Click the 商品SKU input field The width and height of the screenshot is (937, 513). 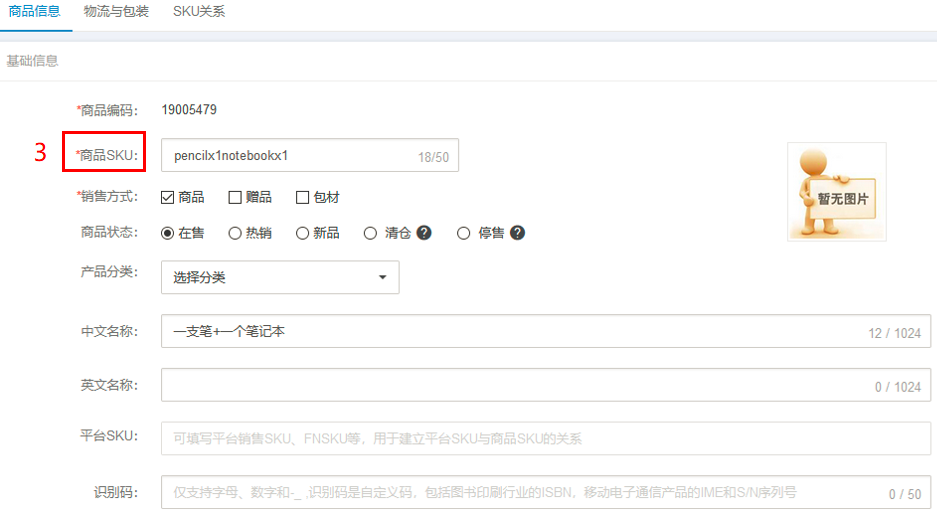pos(290,156)
